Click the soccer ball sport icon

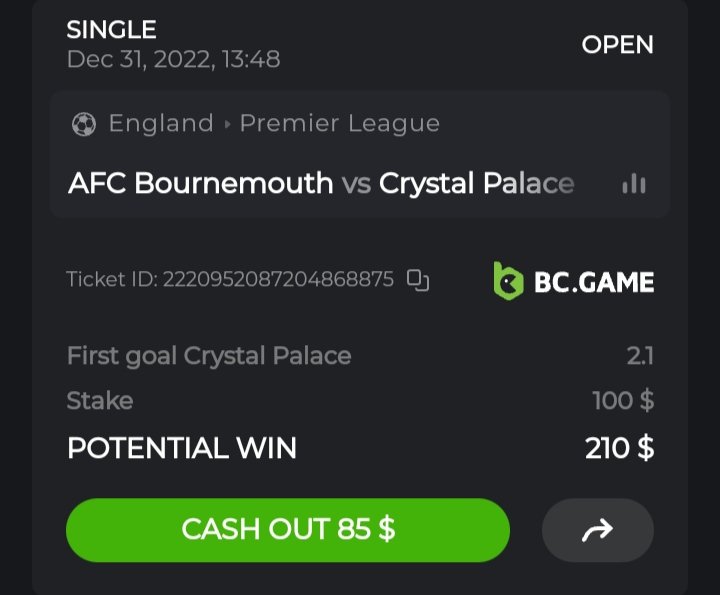[x=84, y=124]
